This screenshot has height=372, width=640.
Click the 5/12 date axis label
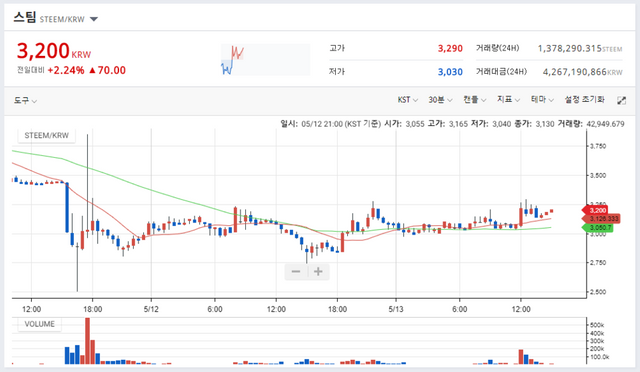151,309
